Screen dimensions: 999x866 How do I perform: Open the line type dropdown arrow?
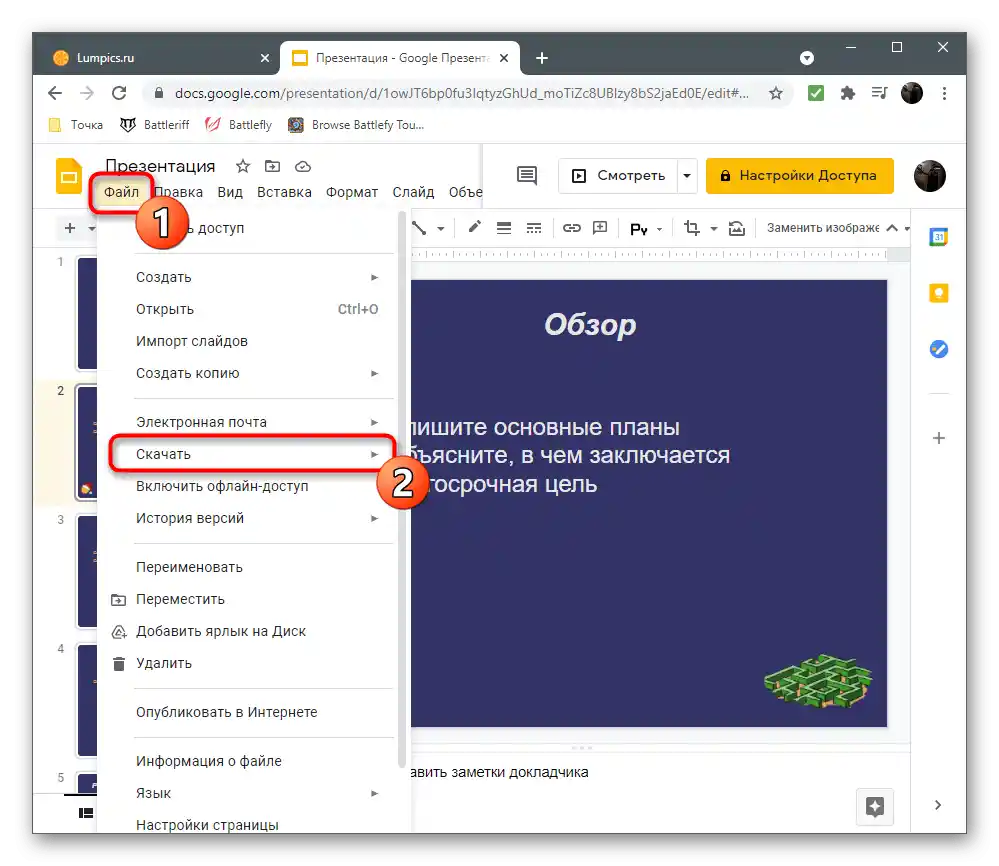click(x=440, y=228)
